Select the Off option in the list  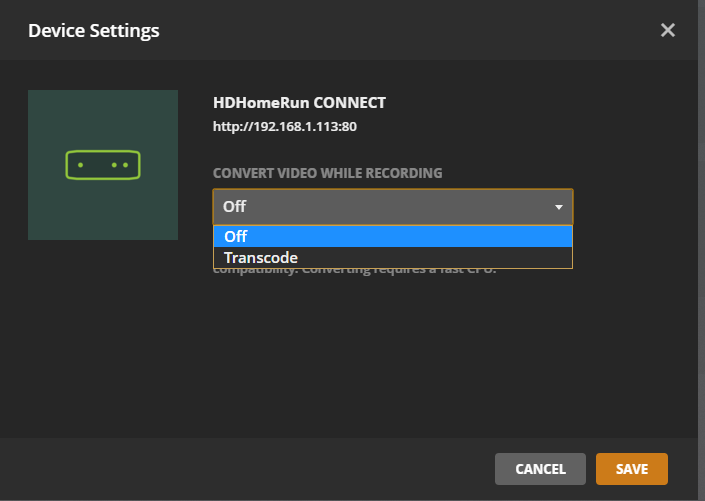click(x=393, y=236)
